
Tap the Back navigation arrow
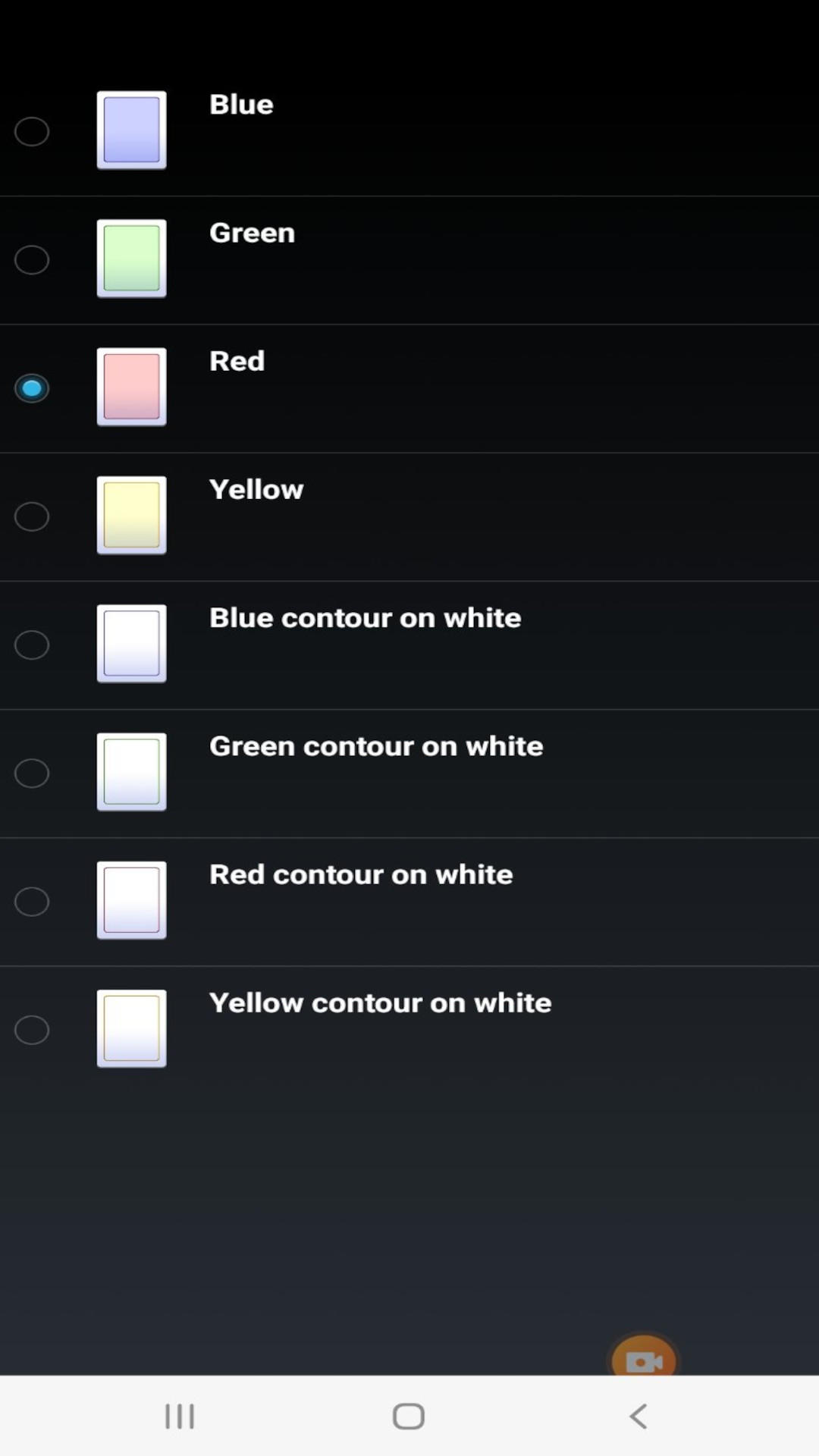(637, 1415)
